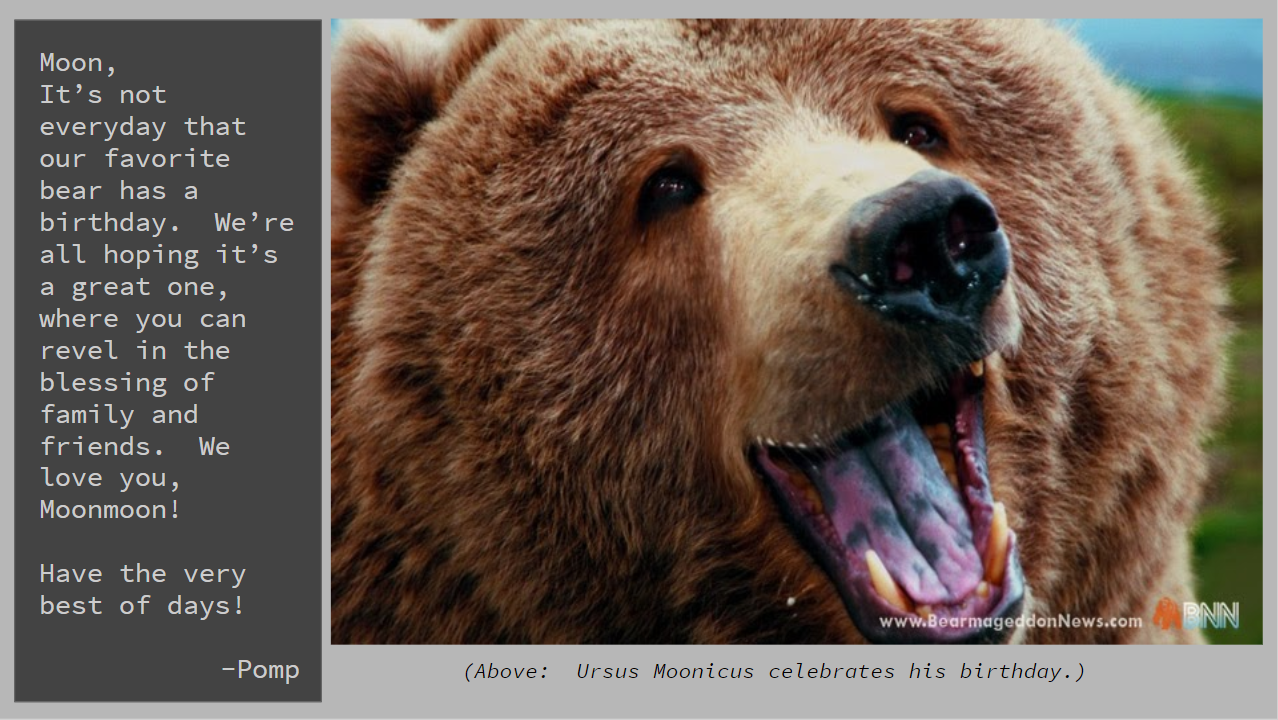Click the 'everyday that' text line
This screenshot has height=720, width=1278.
click(x=143, y=127)
